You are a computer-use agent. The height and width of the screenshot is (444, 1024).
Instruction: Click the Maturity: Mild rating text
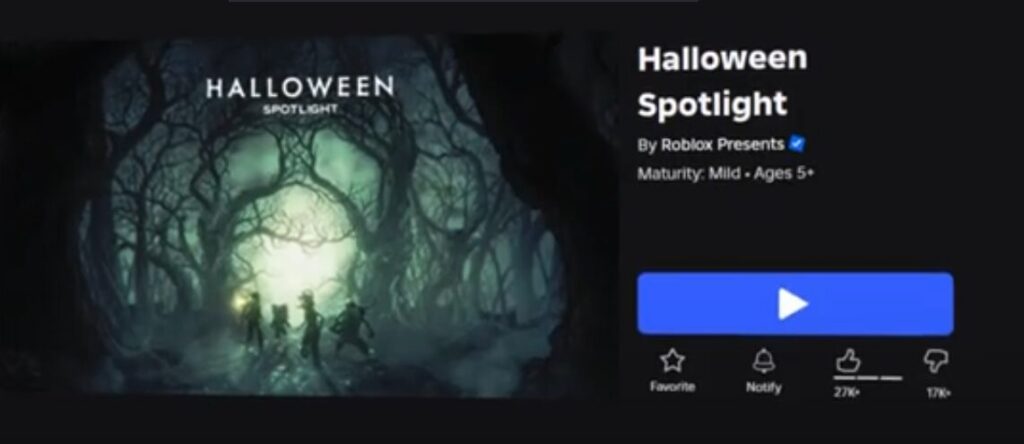(x=689, y=174)
